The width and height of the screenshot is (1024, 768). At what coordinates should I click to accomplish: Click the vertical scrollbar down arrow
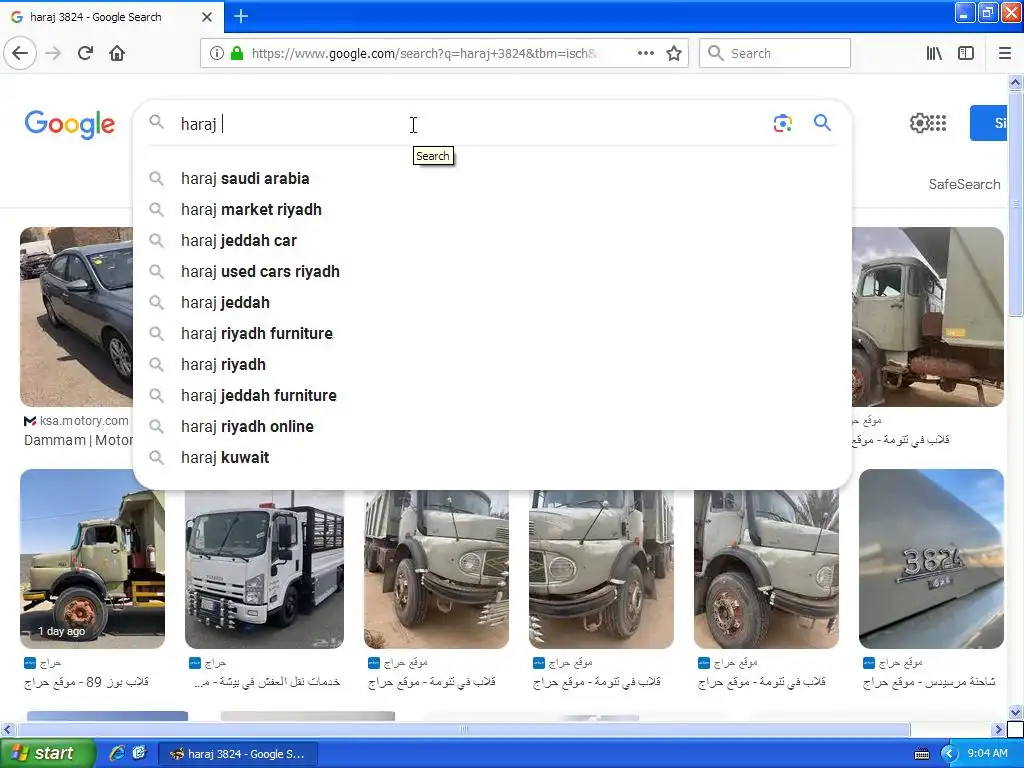pos(1016,712)
